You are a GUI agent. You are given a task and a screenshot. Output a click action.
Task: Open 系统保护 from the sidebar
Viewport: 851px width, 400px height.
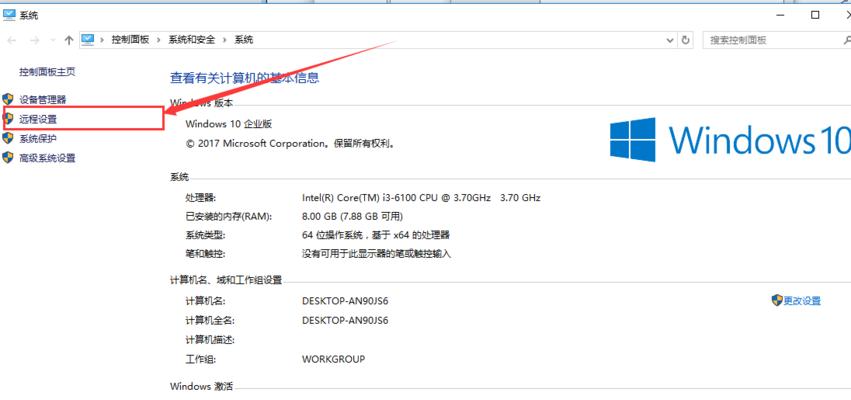click(38, 139)
